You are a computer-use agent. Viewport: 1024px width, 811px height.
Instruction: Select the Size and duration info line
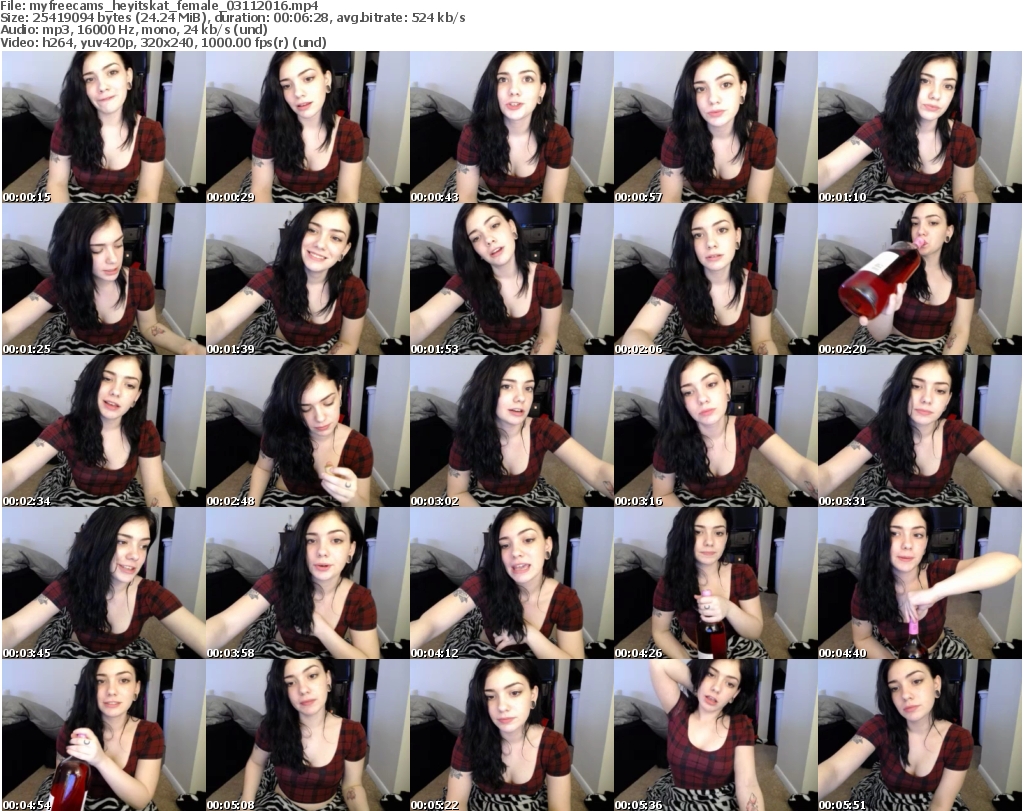point(232,18)
